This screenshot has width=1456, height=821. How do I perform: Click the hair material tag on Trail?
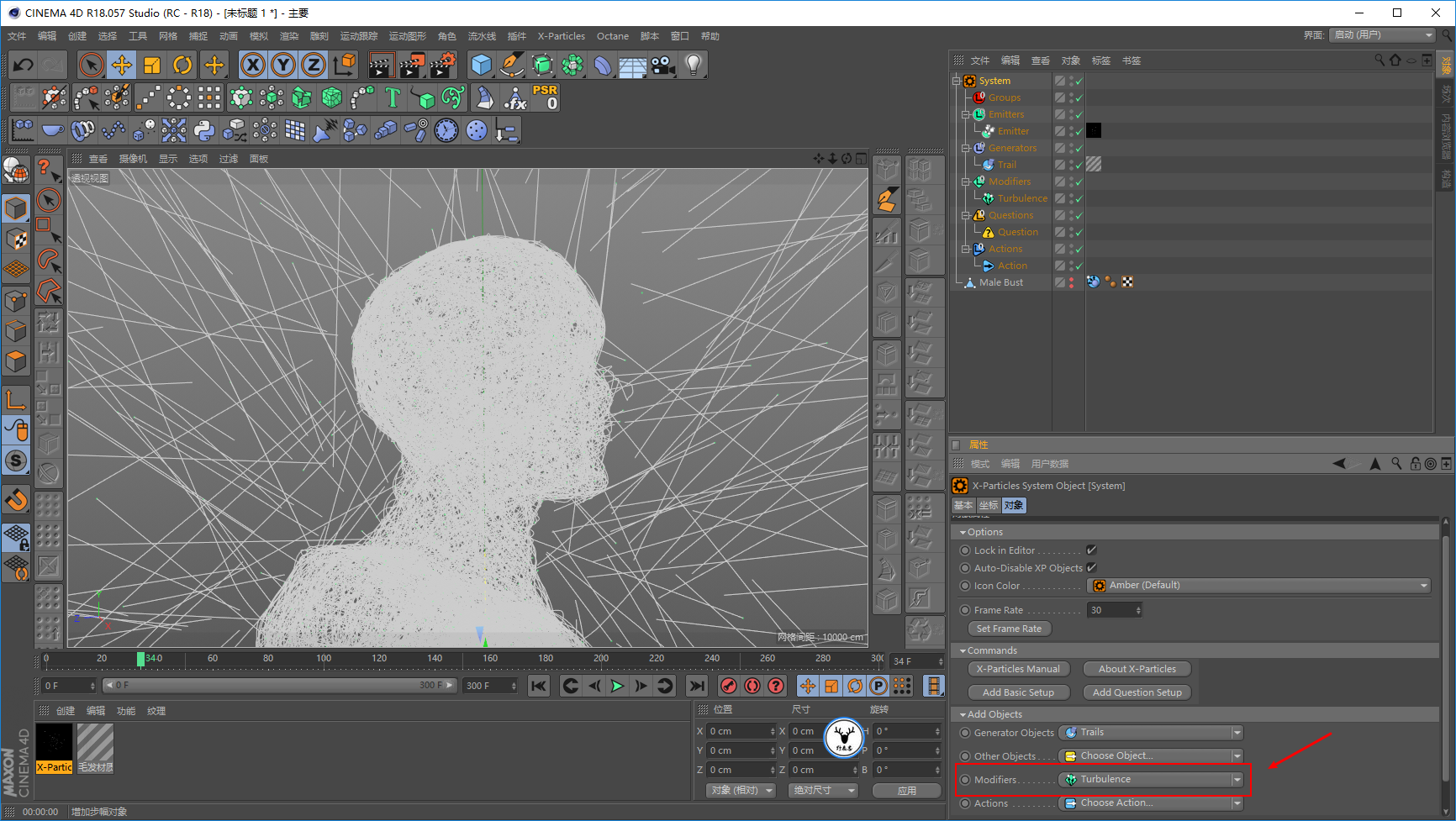pos(1094,164)
